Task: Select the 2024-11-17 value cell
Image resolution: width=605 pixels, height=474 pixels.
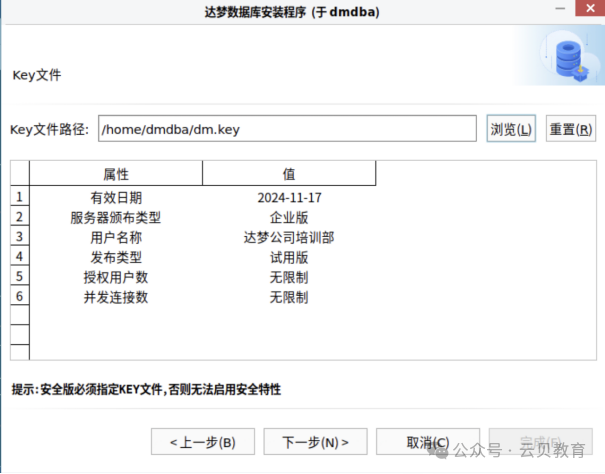Action: pos(289,198)
